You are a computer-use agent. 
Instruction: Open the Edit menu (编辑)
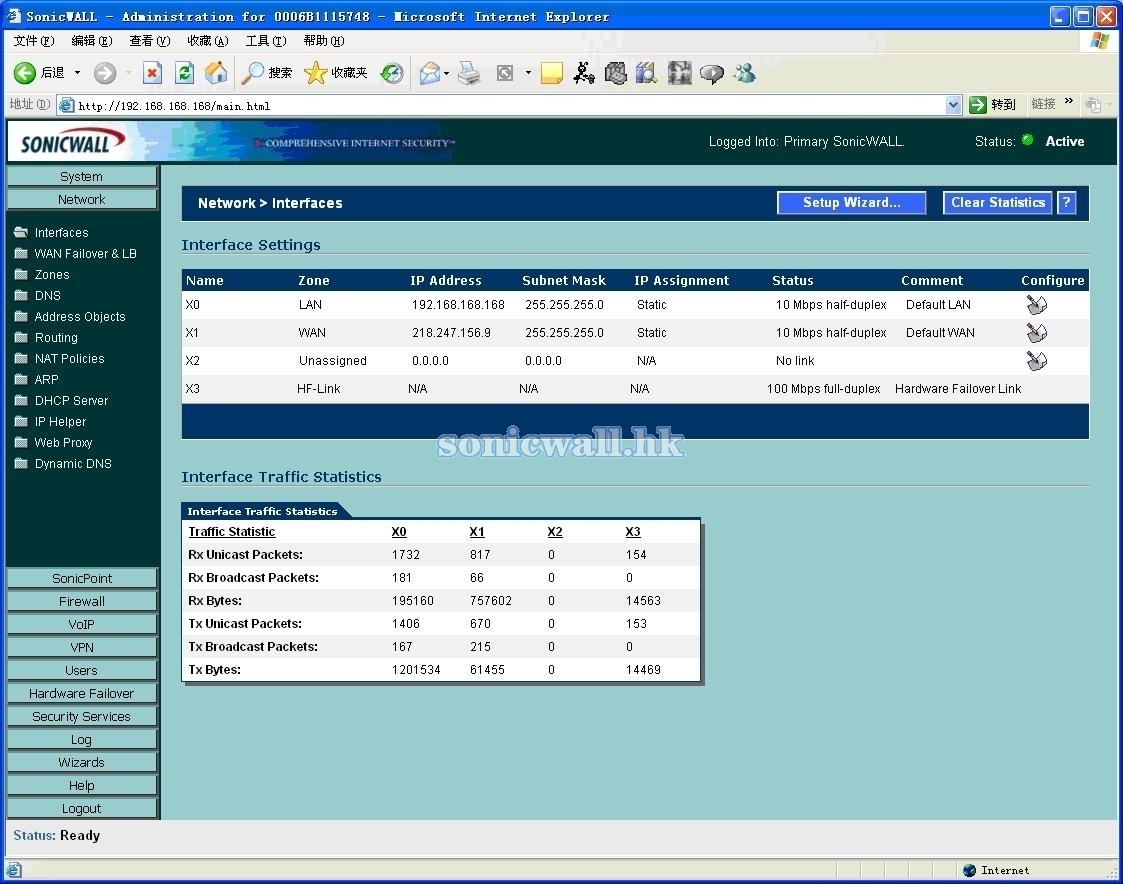click(x=92, y=41)
